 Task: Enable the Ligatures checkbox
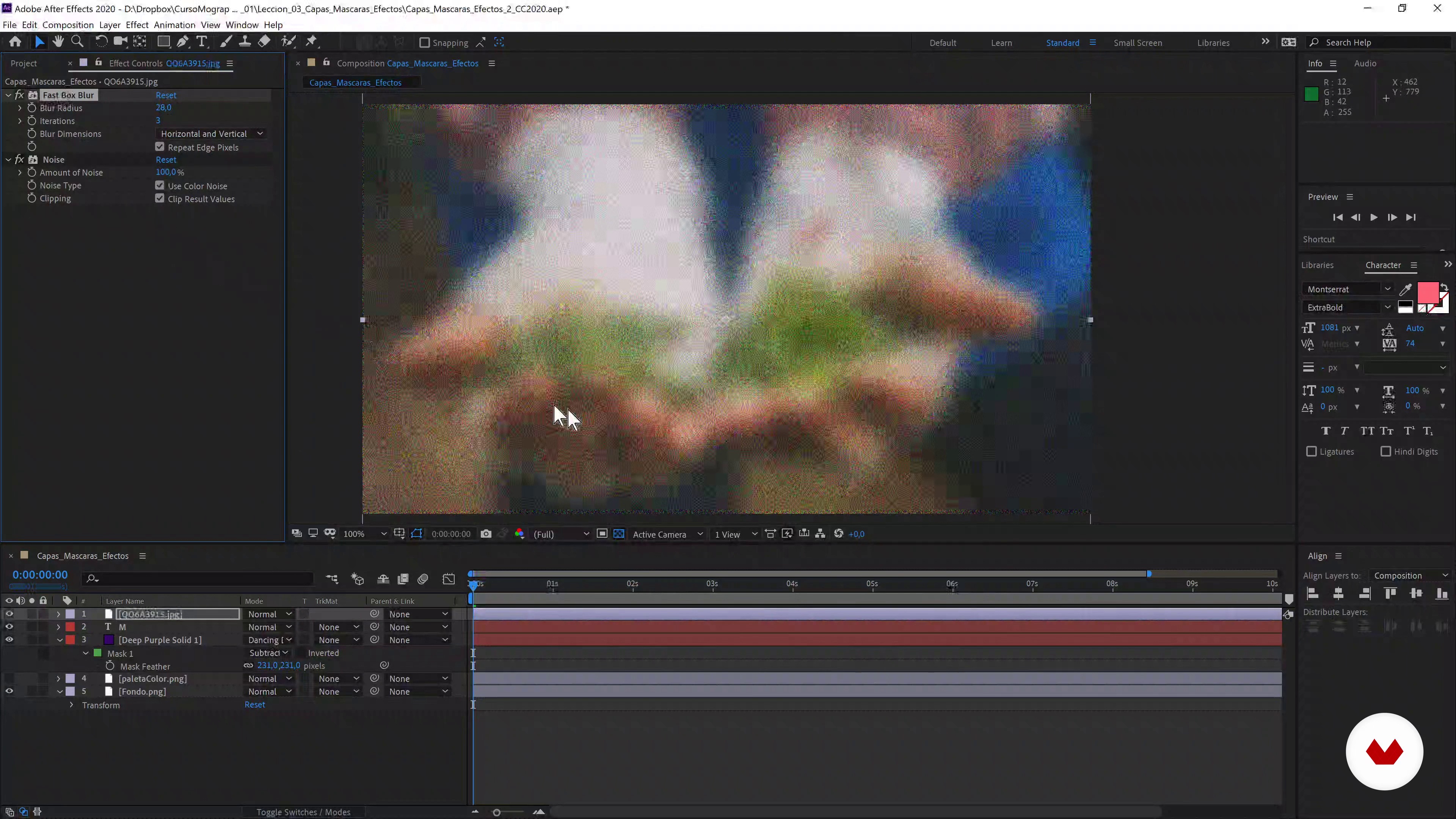pyautogui.click(x=1311, y=452)
